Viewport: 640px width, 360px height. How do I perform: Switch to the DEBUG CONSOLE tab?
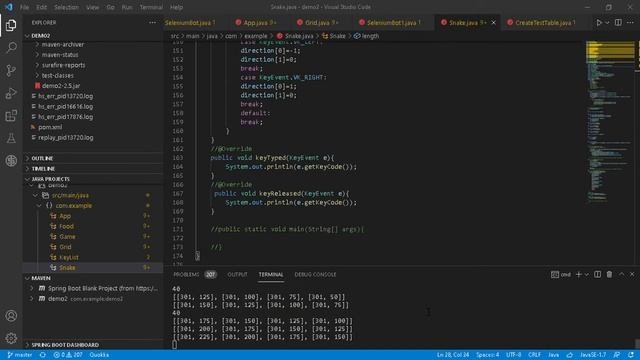315,274
